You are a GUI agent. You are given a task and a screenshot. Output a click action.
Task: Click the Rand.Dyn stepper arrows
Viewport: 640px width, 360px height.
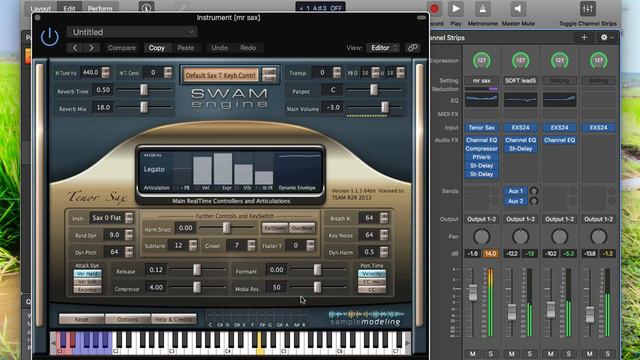[129, 235]
